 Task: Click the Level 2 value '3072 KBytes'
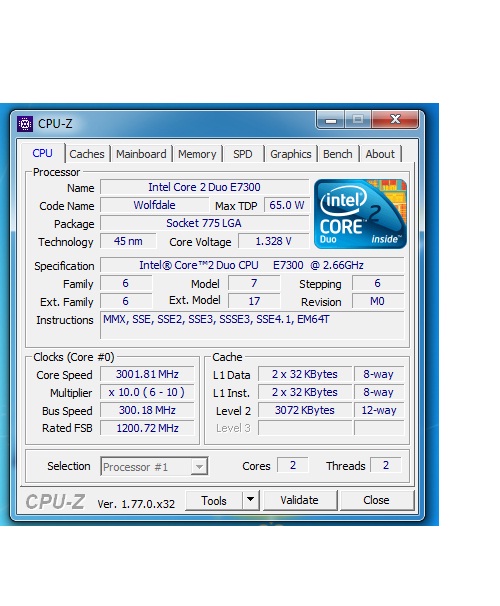click(305, 410)
